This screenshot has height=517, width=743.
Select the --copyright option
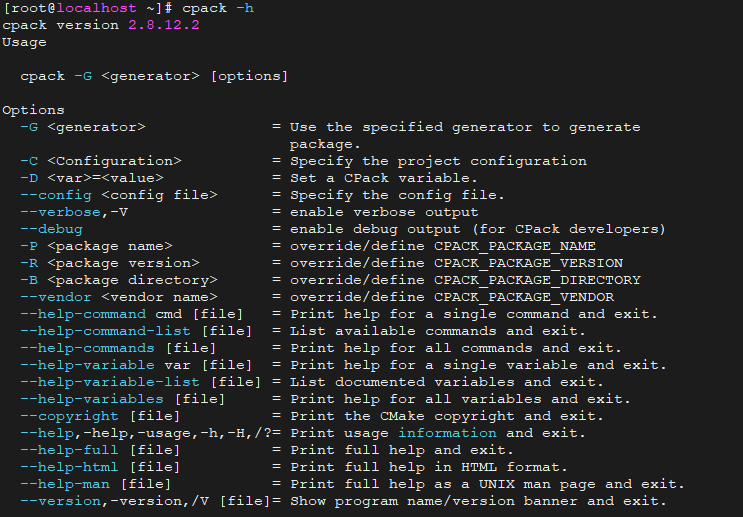[x=69, y=416]
